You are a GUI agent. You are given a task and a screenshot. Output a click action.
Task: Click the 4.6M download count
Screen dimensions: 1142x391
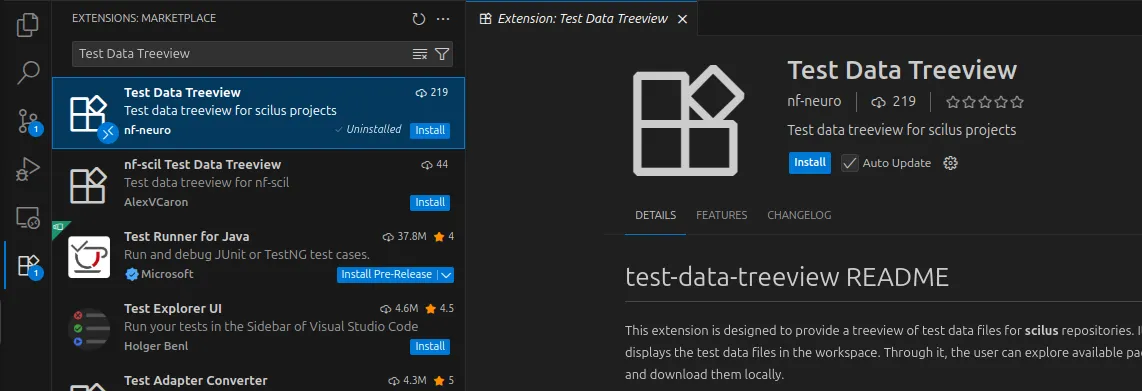(400, 309)
